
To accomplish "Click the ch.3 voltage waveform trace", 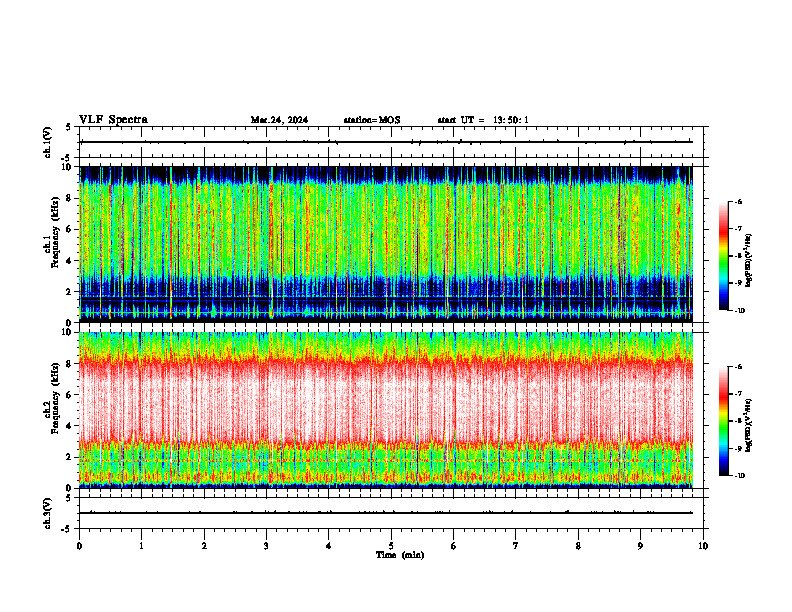I will pos(386,513).
